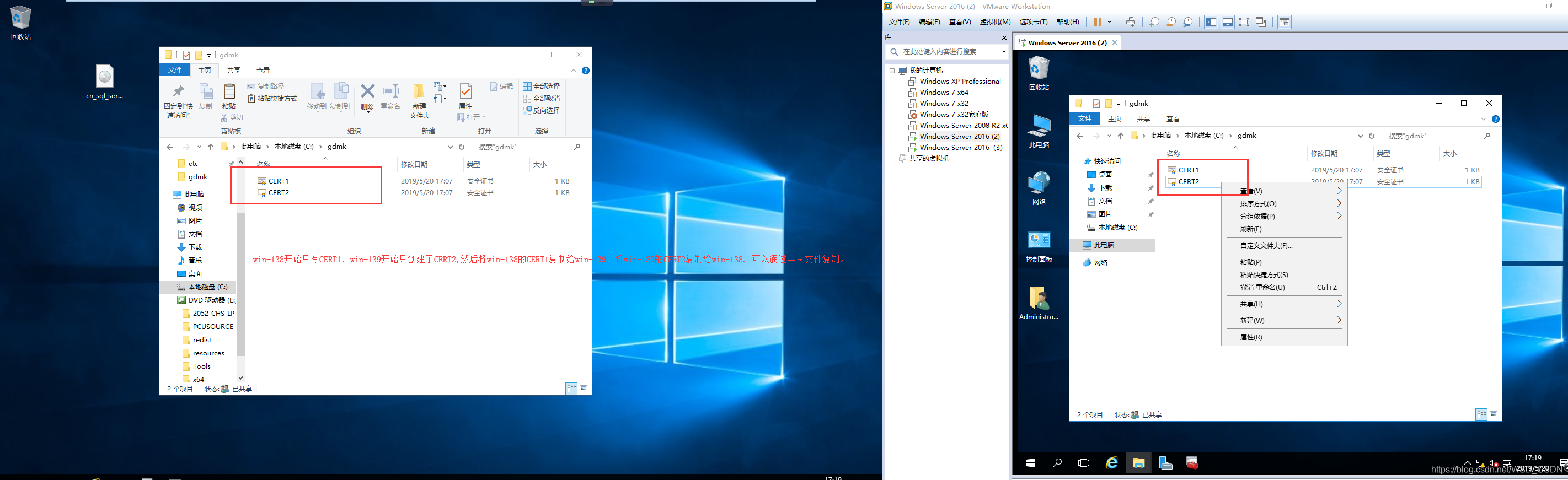
Task: Click Up arrow in left Explorer navigation
Action: coord(211,147)
